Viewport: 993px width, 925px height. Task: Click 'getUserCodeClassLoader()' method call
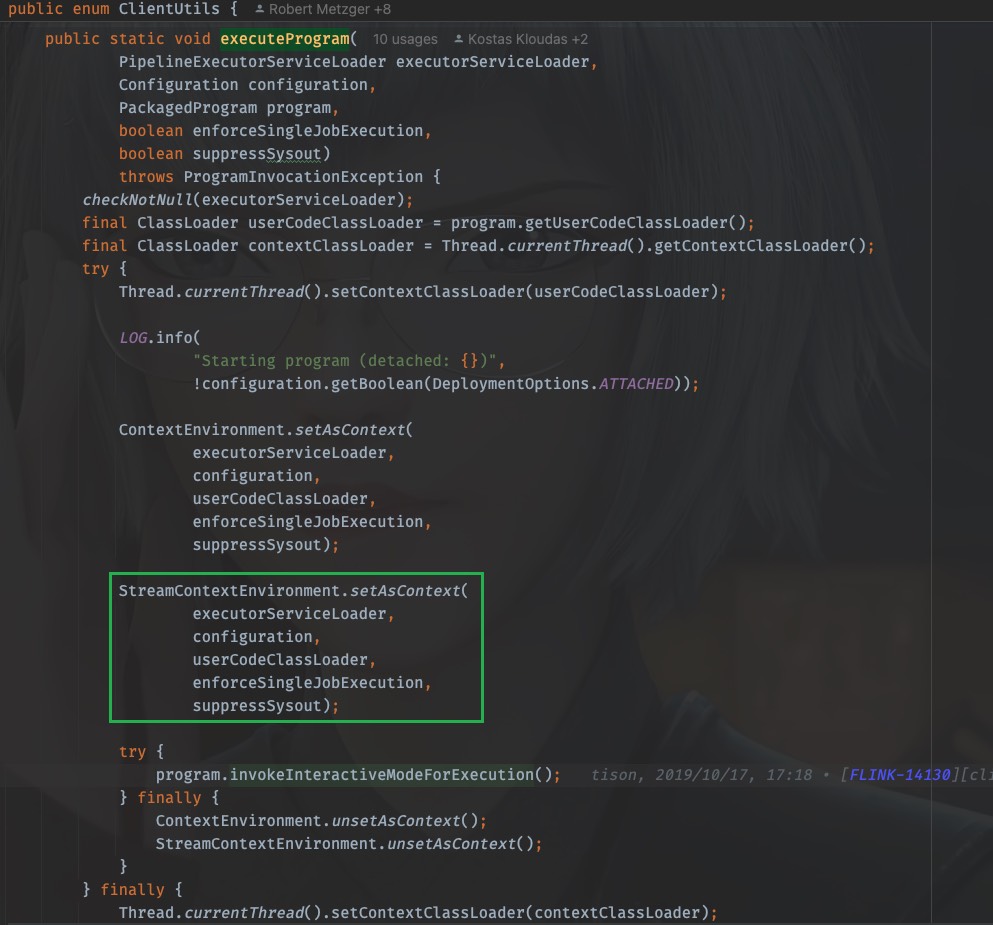(x=635, y=223)
